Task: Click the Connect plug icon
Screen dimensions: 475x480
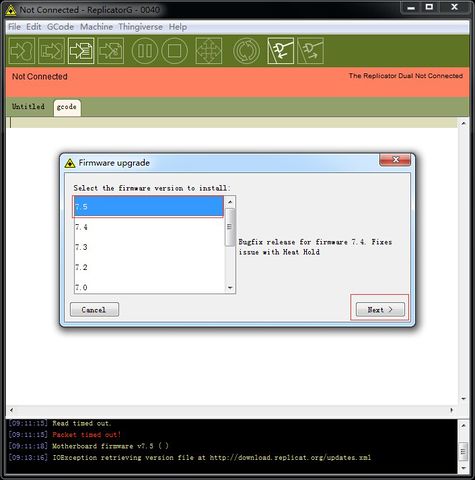Action: point(281,51)
